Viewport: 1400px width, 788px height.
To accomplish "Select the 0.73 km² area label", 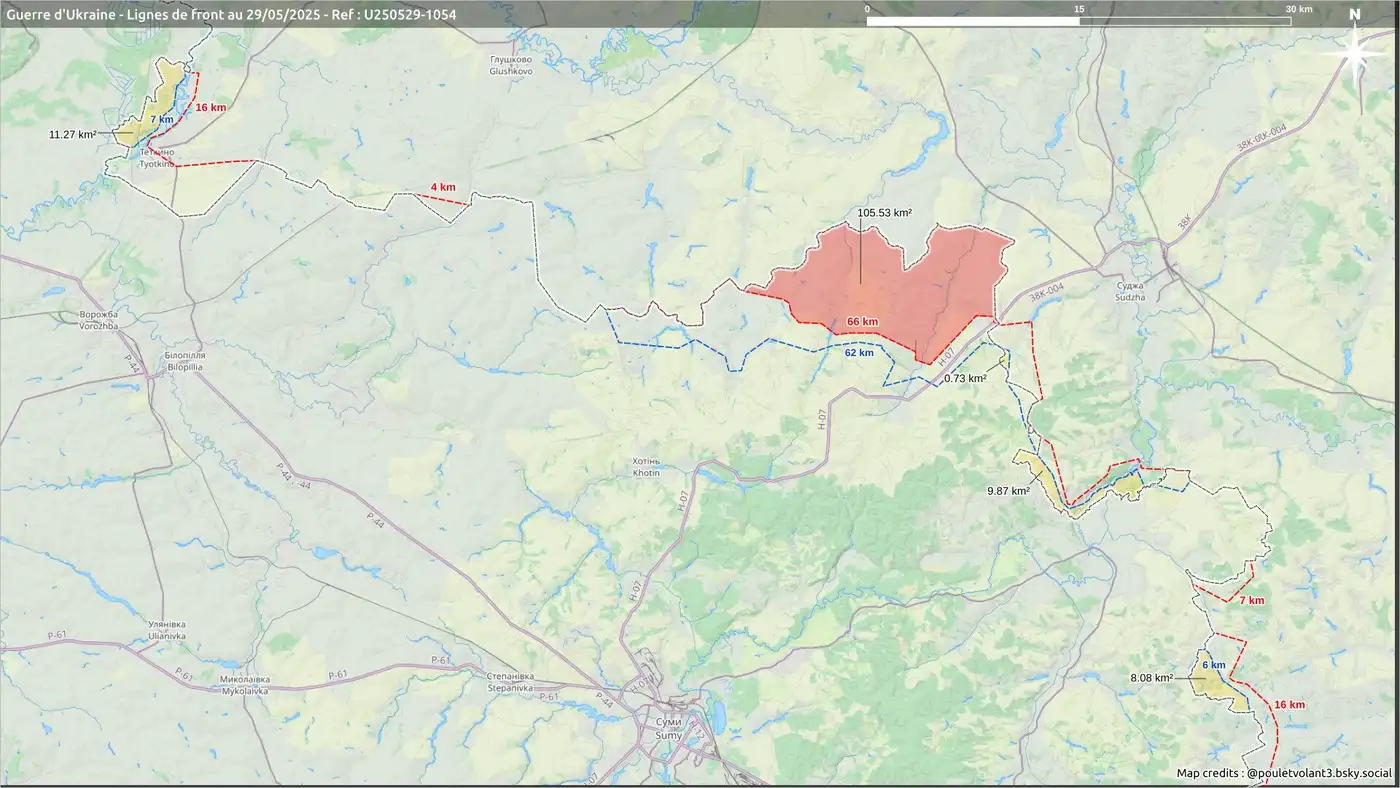I will pyautogui.click(x=965, y=378).
